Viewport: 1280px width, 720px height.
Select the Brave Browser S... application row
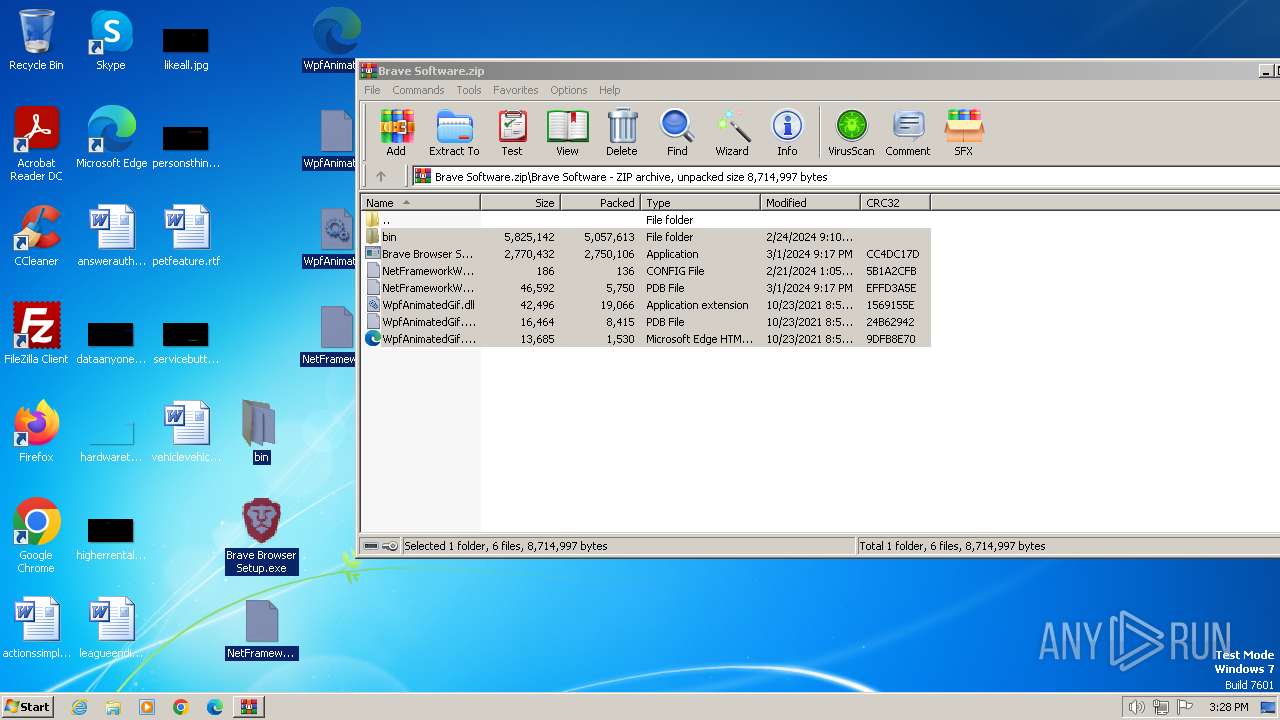[645, 254]
